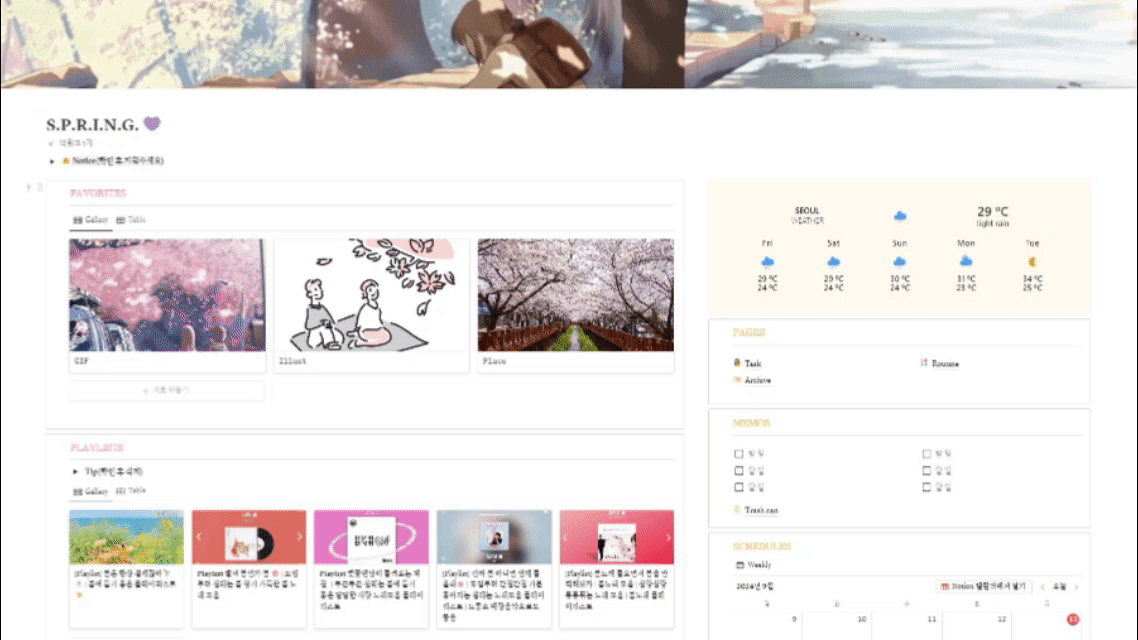Open the Place gallery card
The image size is (1138, 640).
pos(576,305)
